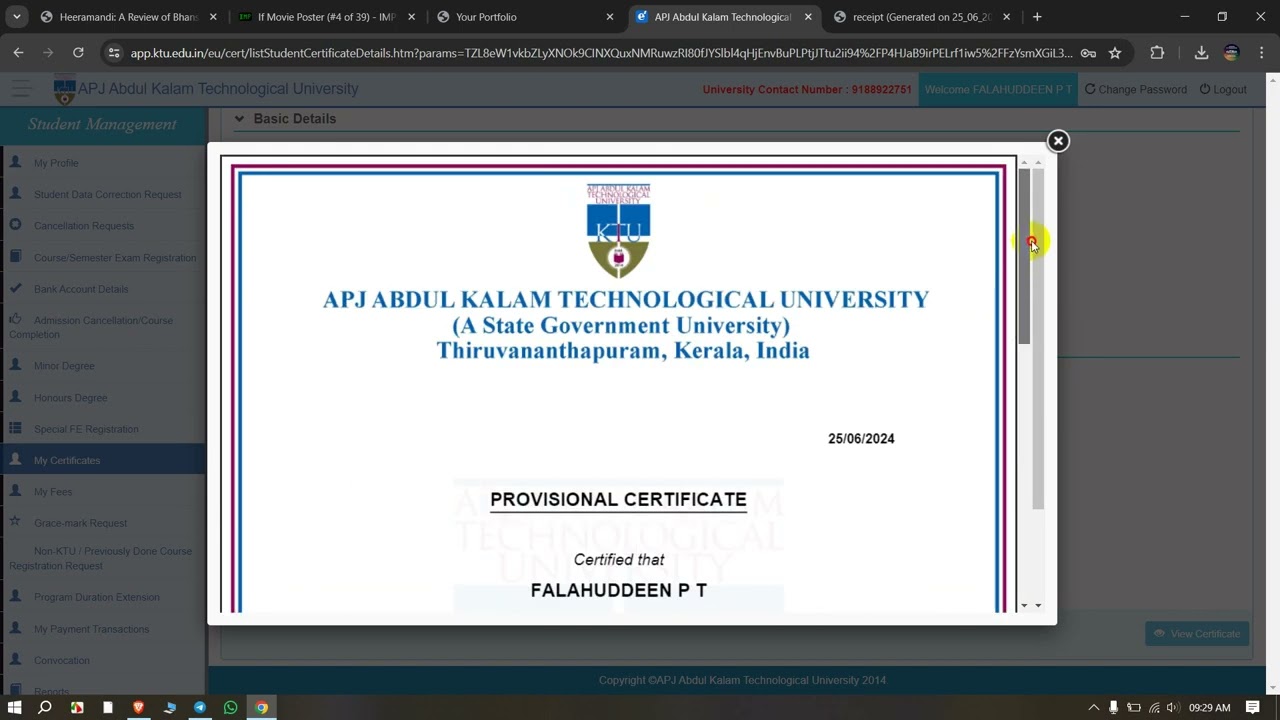The width and height of the screenshot is (1280, 720).
Task: Open Special FE Registration
Action: pos(86,429)
